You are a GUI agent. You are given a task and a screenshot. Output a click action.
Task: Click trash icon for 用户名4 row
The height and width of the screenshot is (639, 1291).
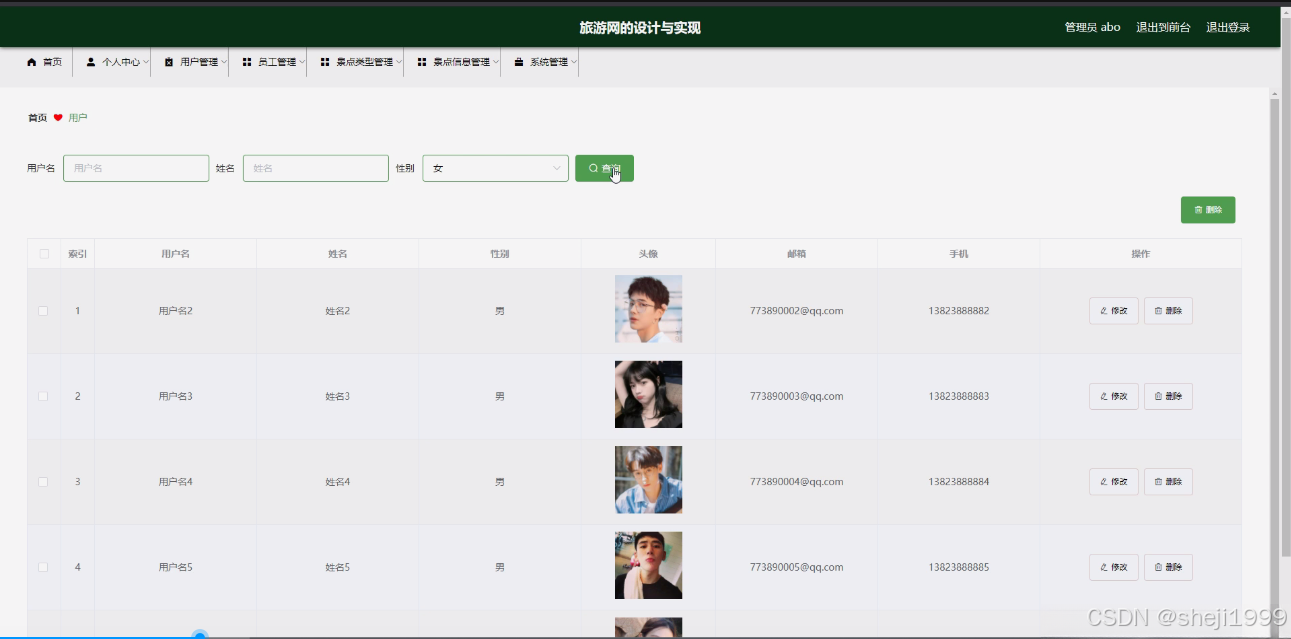click(1158, 482)
